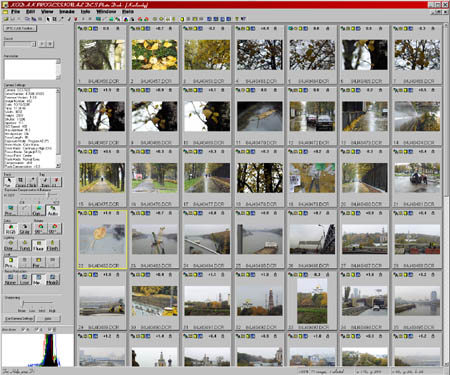The width and height of the screenshot is (450, 375).
Task: Click the crop icon in top toolbar
Action: point(54,19)
